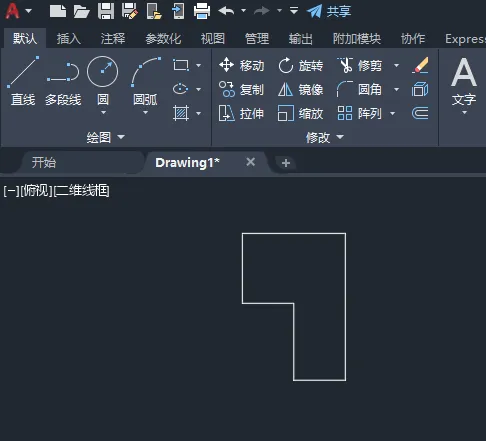The height and width of the screenshot is (441, 486).
Task: Add a new drawing tab
Action: tap(286, 163)
